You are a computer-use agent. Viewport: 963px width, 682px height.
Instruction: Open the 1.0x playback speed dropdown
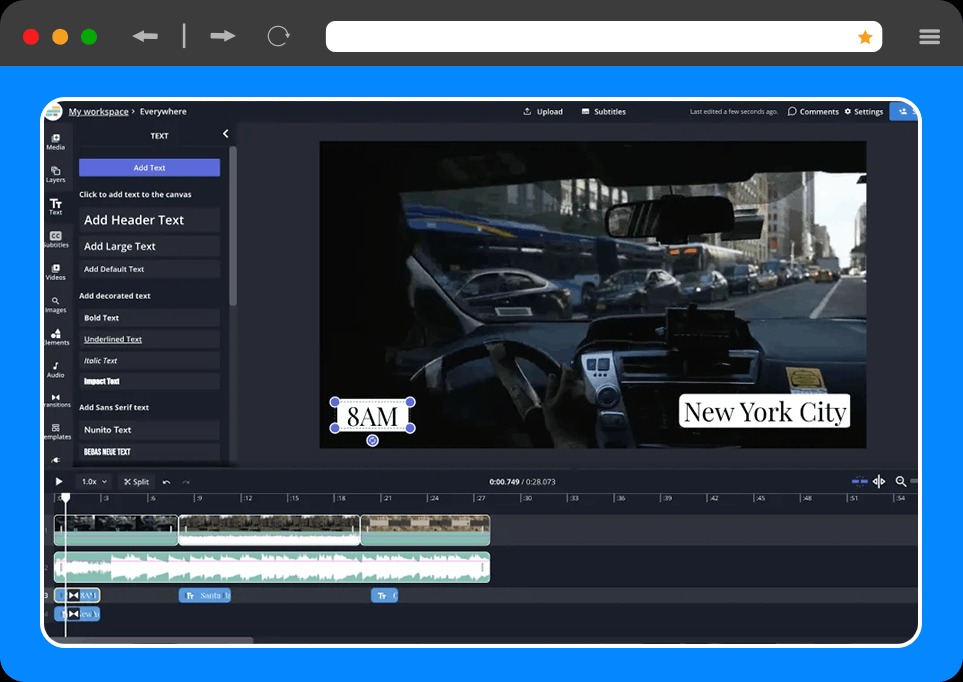point(95,482)
